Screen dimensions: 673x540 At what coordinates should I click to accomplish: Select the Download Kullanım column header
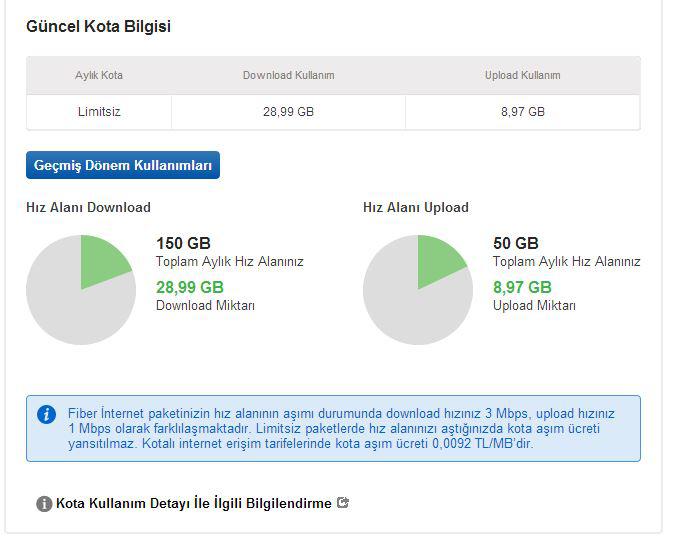(288, 76)
